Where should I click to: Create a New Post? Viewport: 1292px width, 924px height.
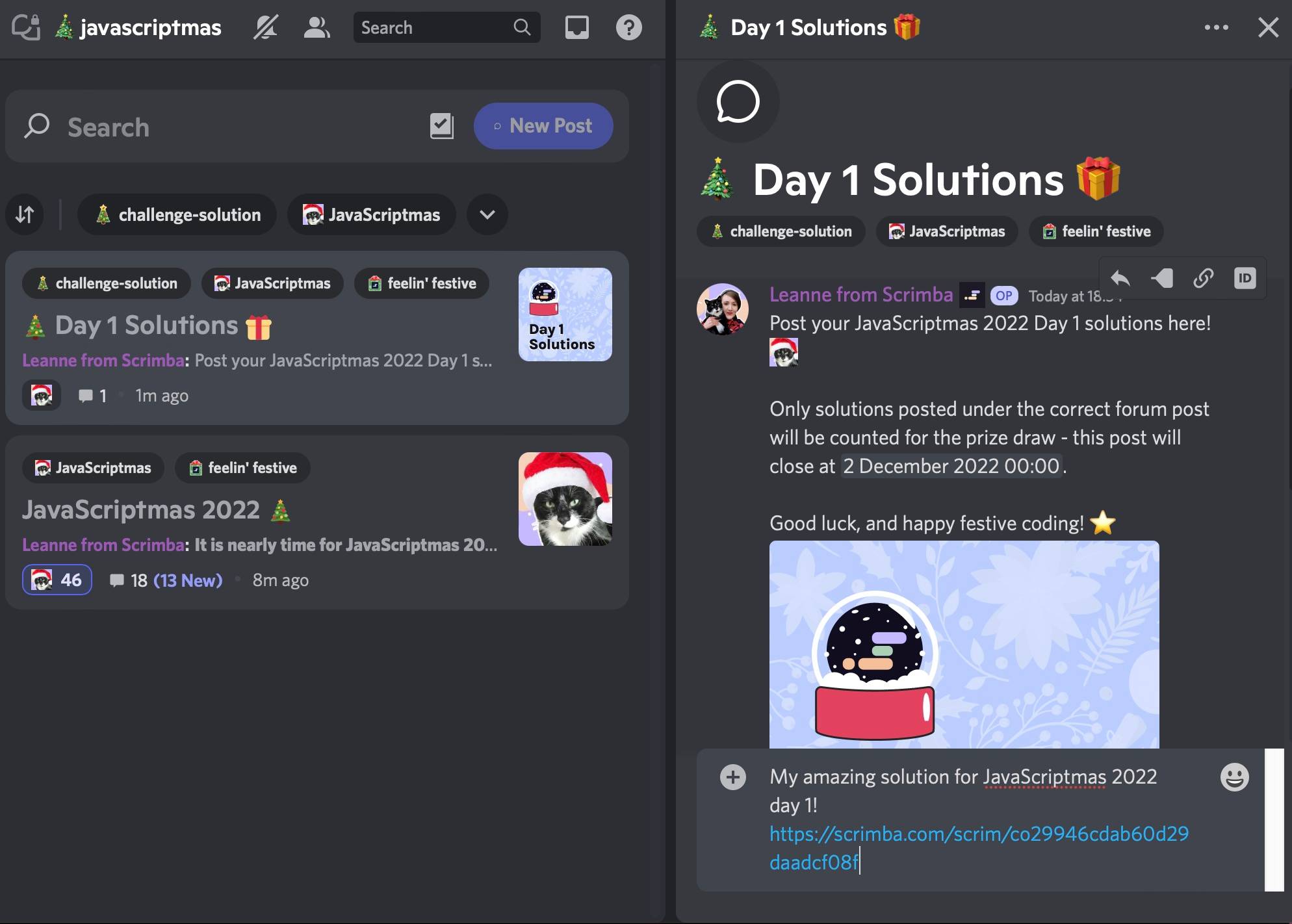point(543,126)
